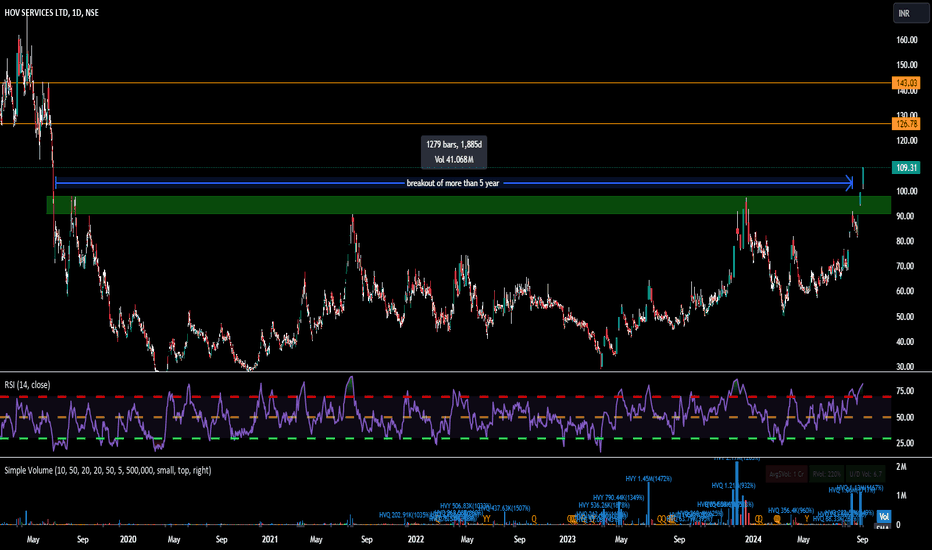The image size is (932, 550).
Task: Click the 30.00 price axis value
Action: point(905,367)
